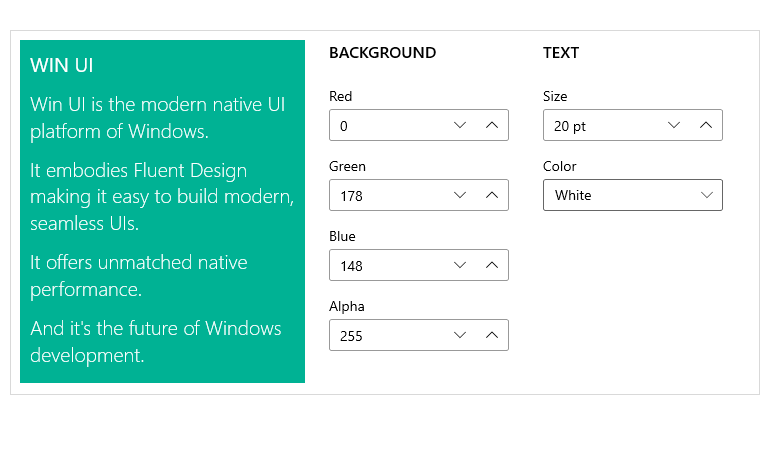Click the 'It embodies Fluent Design' paragraph
This screenshot has height=455, width=770.
point(162,197)
